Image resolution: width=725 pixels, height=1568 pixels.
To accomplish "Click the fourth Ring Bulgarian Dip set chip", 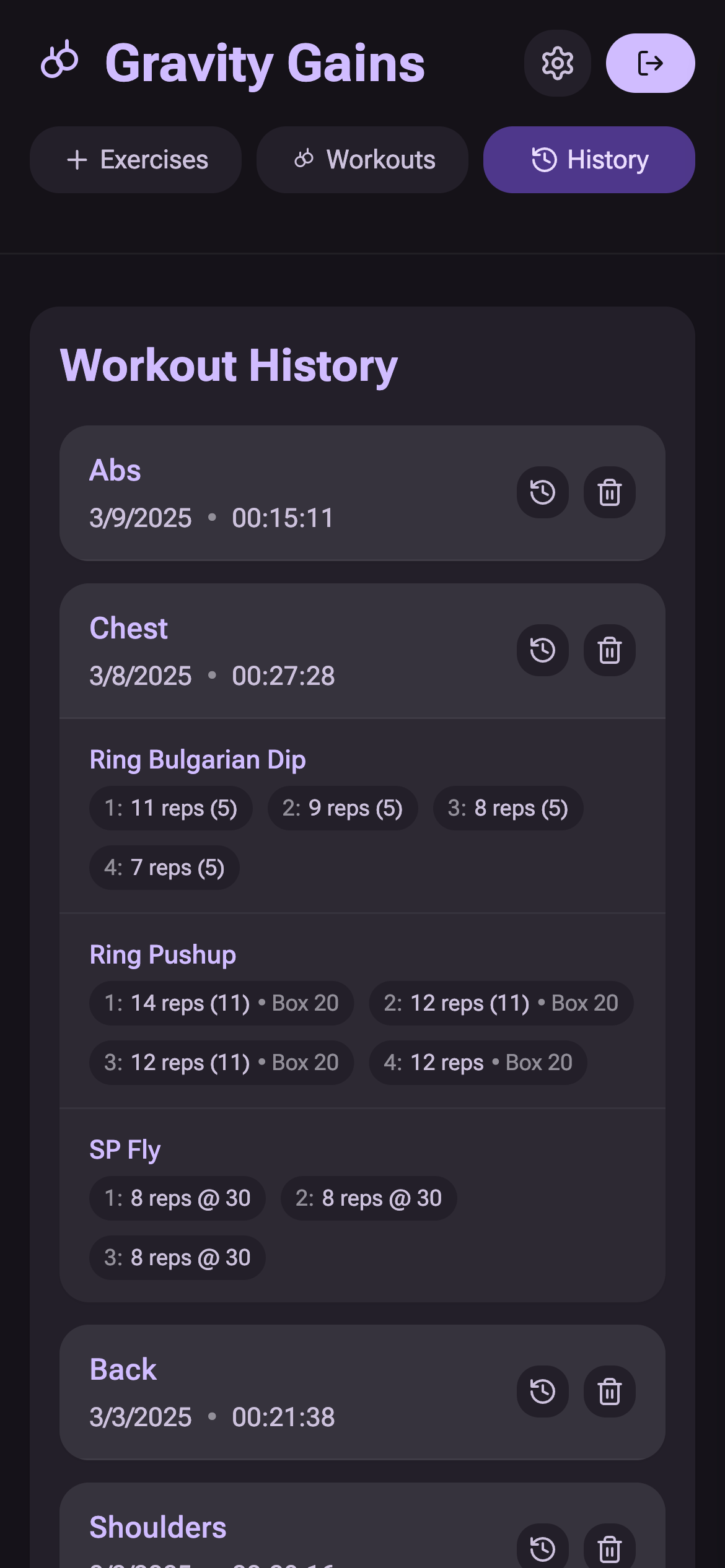I will 164,868.
